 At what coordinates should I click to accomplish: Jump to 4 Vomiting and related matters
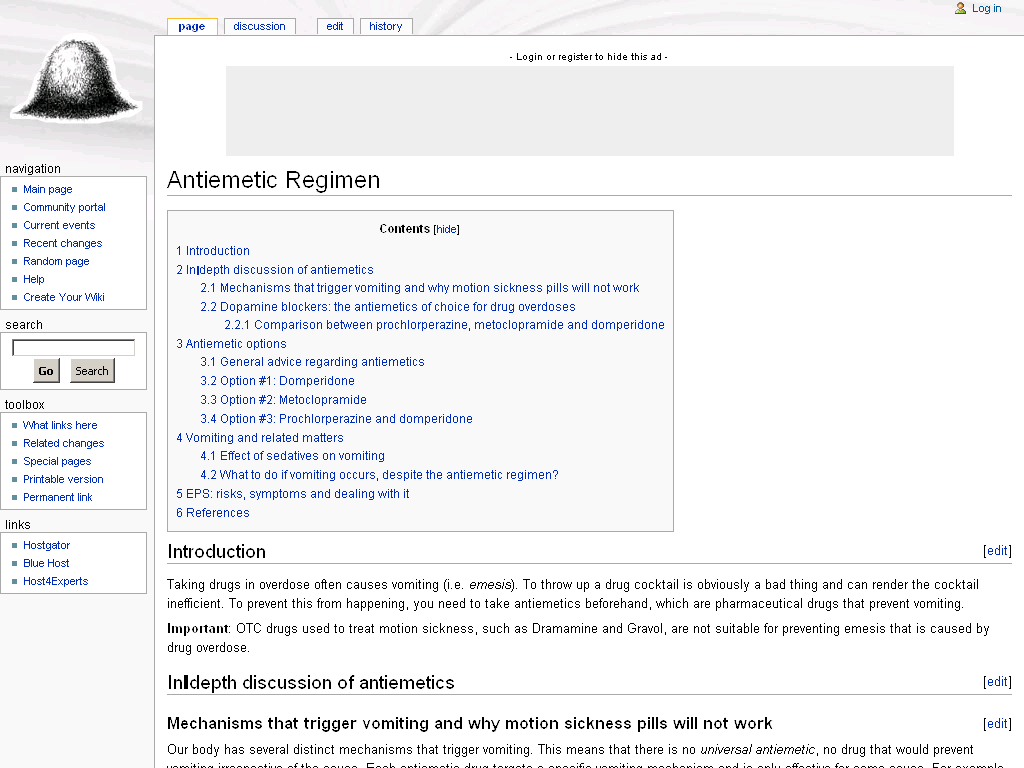[x=260, y=438]
